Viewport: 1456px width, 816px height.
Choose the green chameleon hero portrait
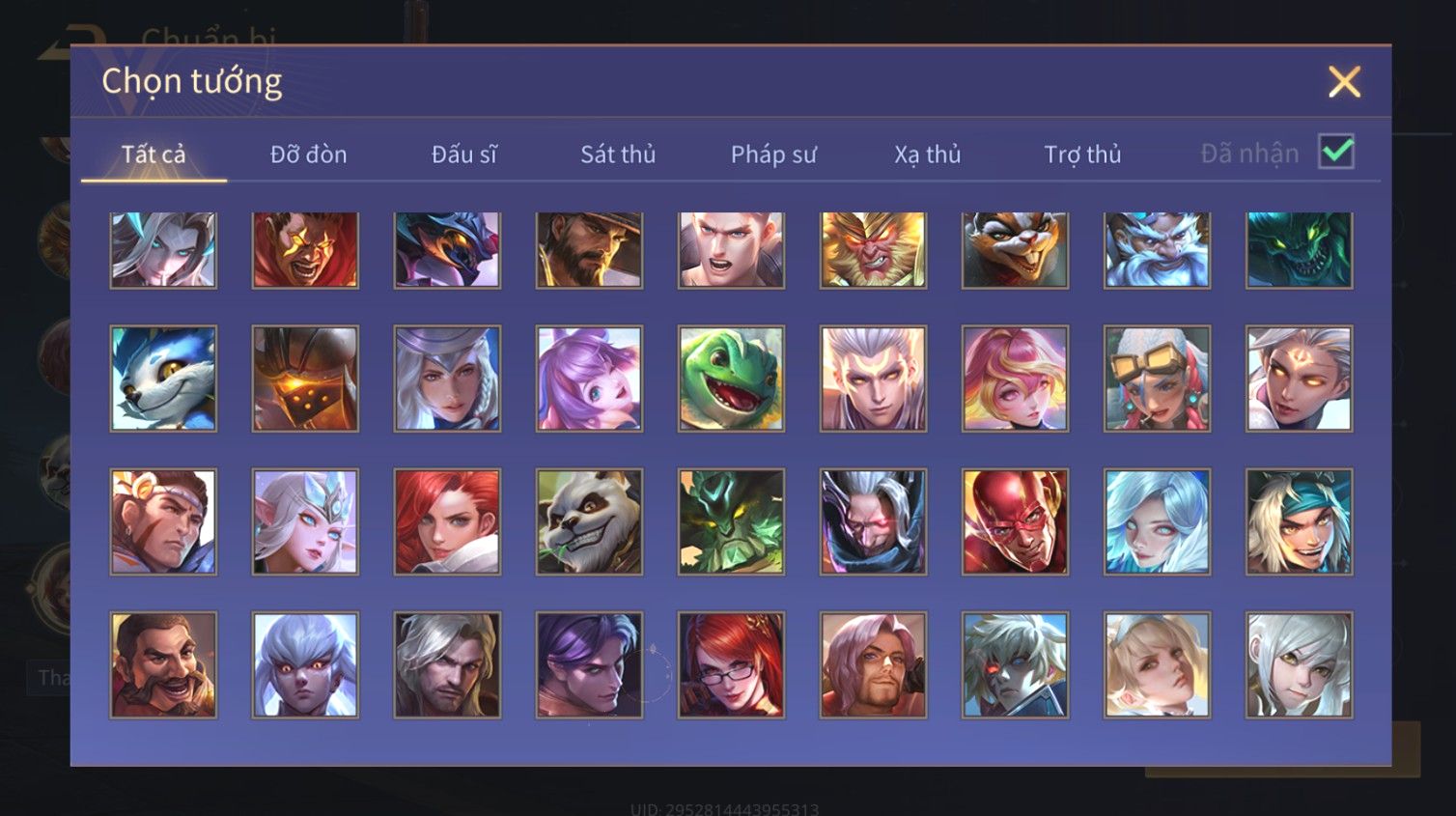pos(731,379)
